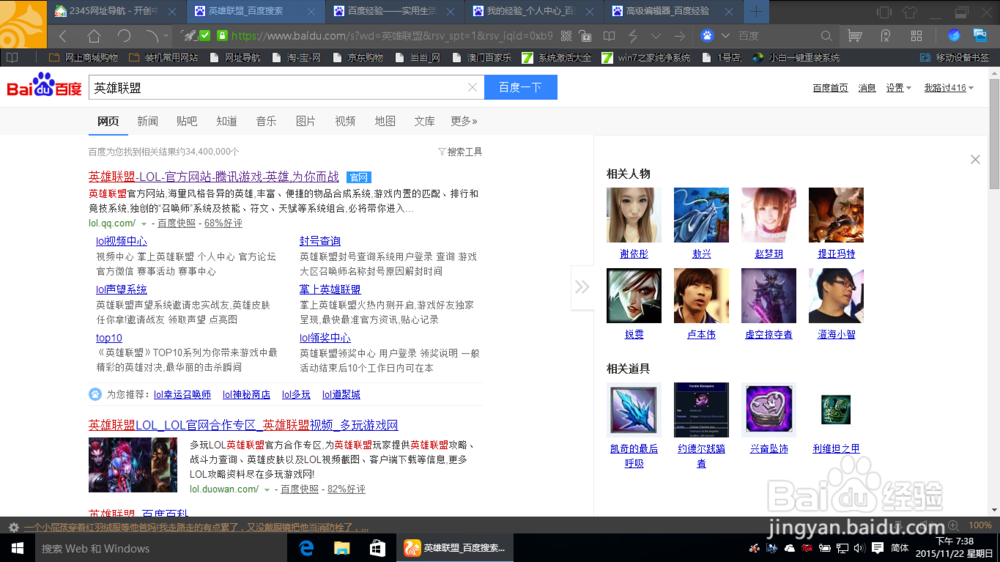
Task: Click the 100% zoom level indicator
Action: click(x=980, y=525)
